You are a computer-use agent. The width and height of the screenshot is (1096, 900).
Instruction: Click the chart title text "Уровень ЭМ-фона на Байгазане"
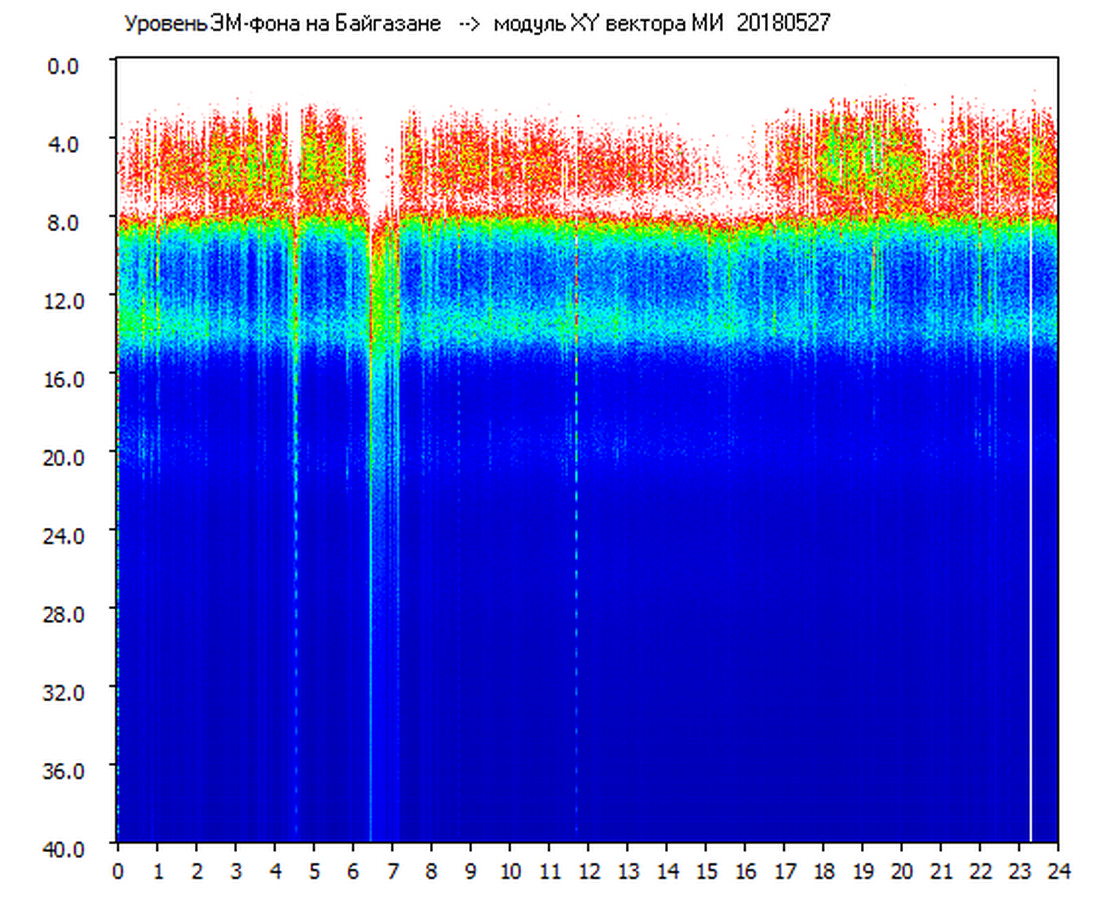(x=282, y=24)
